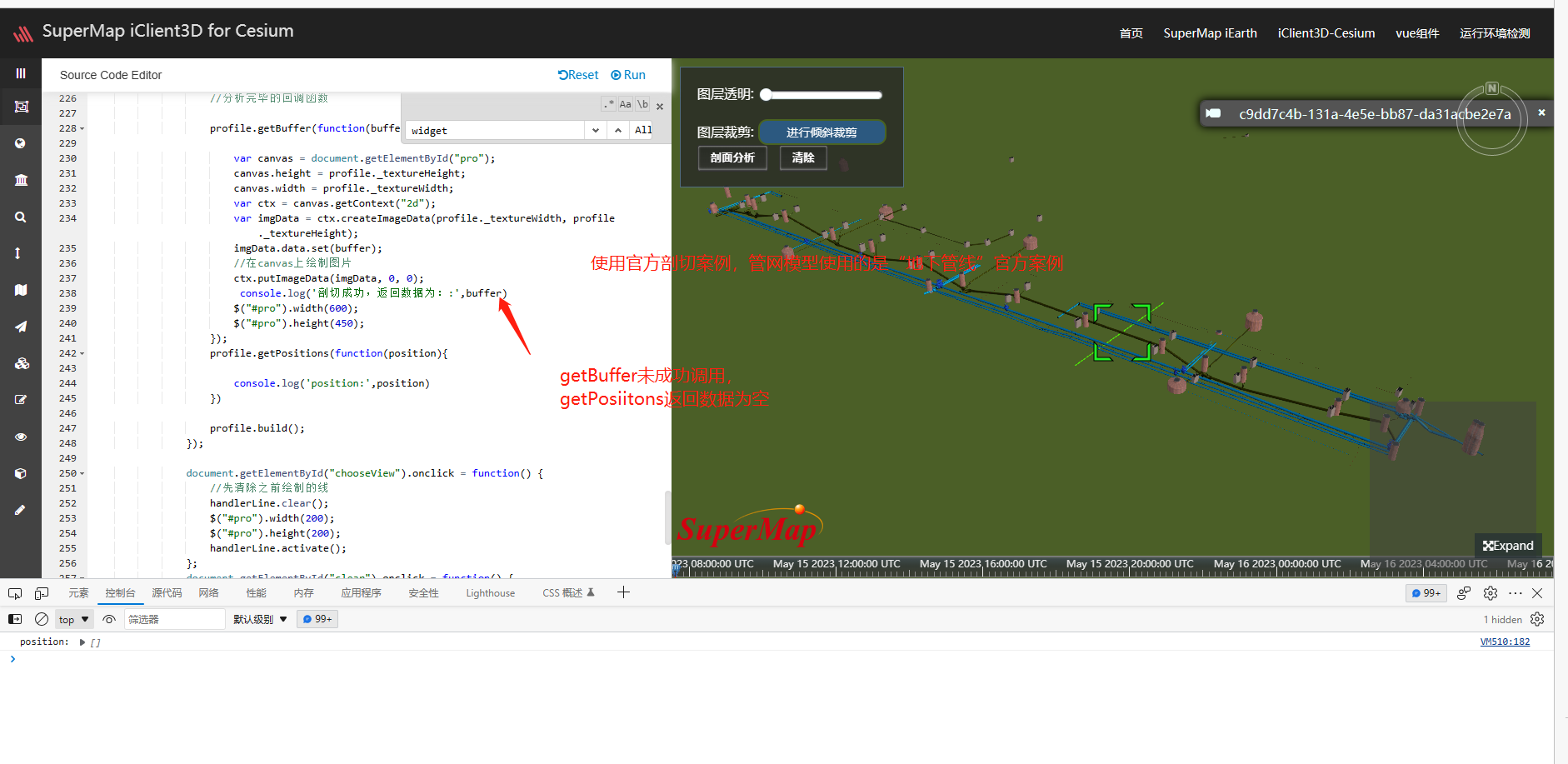Open the pencil icon category in sidebar
The height and width of the screenshot is (764, 1568).
click(21, 510)
